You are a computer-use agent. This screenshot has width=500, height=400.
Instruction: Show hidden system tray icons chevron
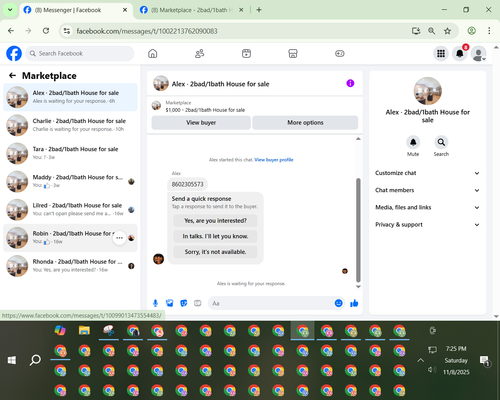pos(420,360)
